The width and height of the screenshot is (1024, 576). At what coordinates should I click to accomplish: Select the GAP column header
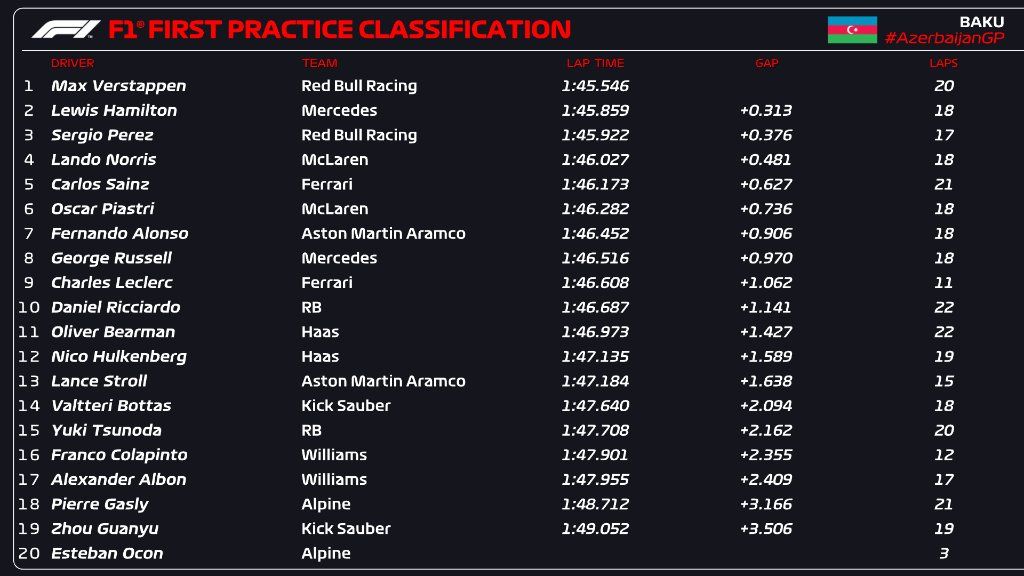767,63
